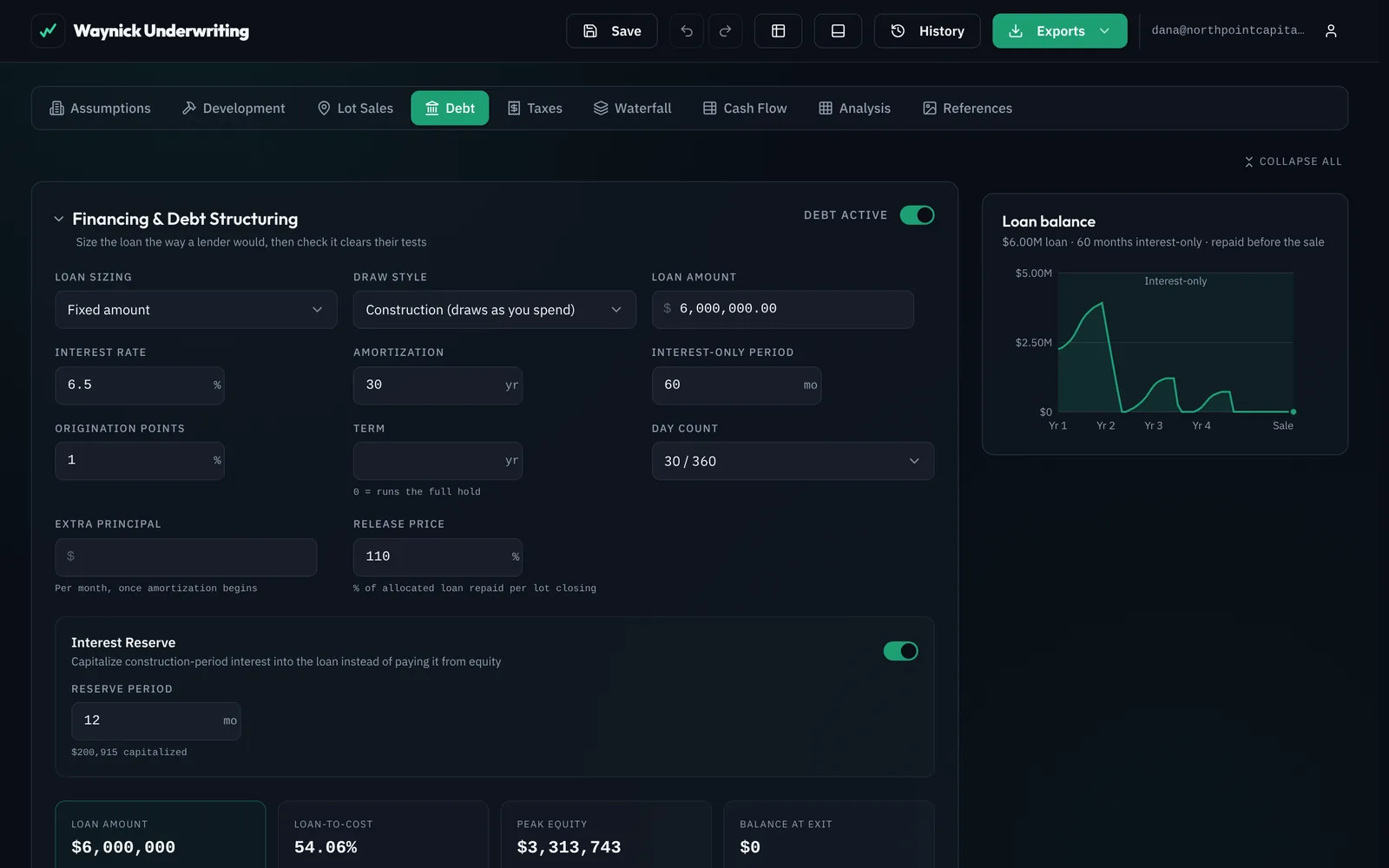Open the Exports dropdown menu

[x=1060, y=31]
